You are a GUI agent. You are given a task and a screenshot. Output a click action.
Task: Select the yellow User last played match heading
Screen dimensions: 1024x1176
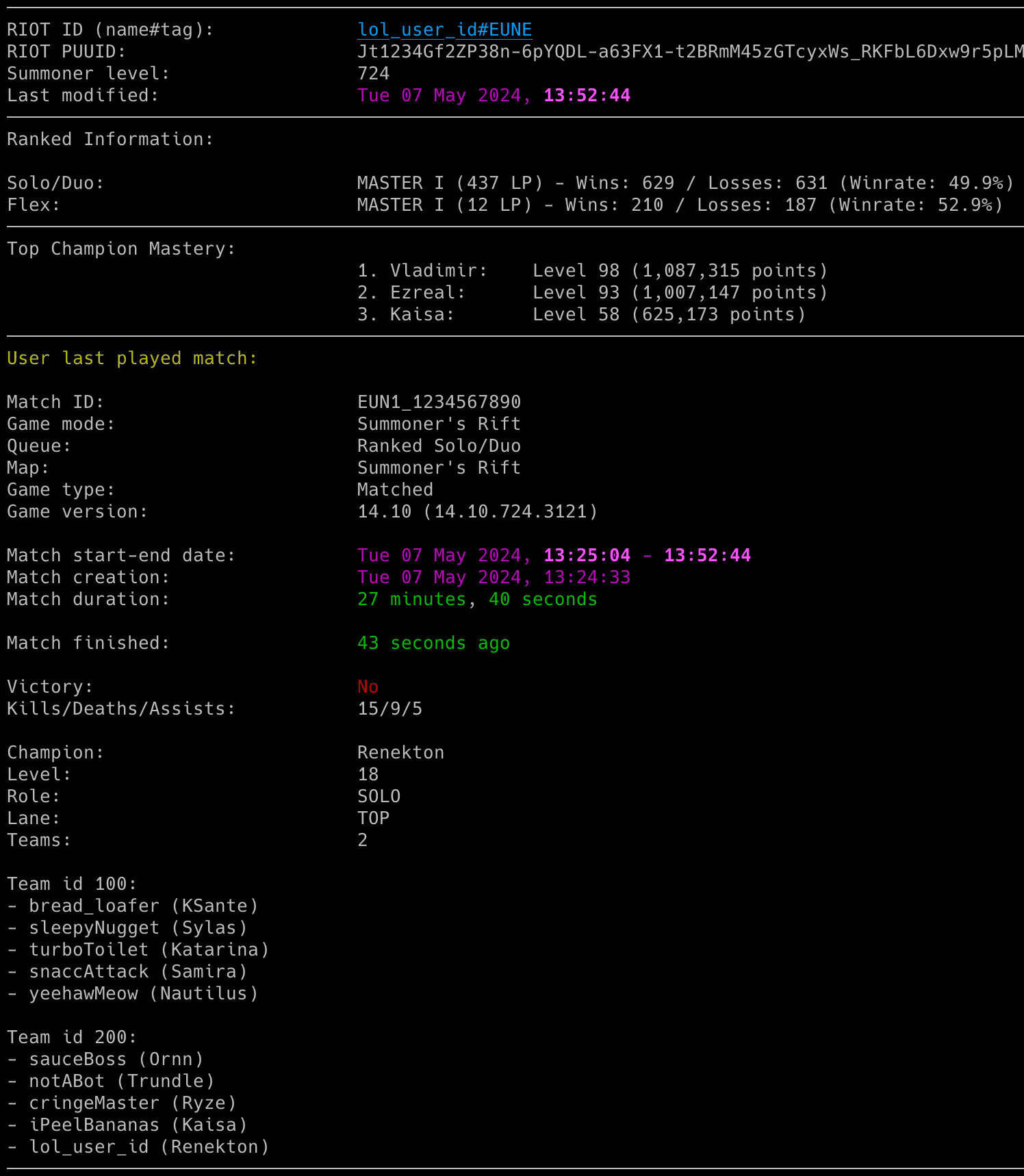click(x=132, y=359)
